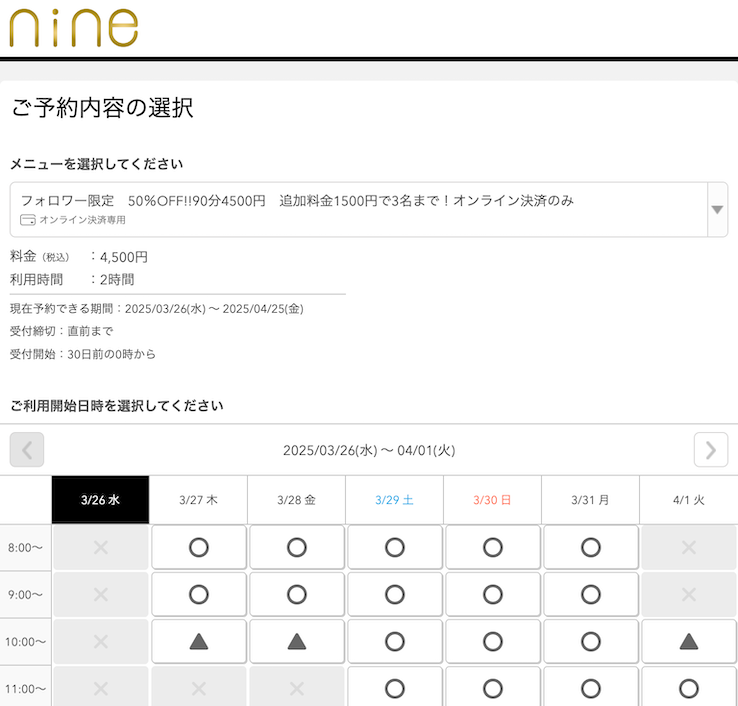
Task: Book 8:00 slot on 3/27 Thursday
Action: [198, 547]
